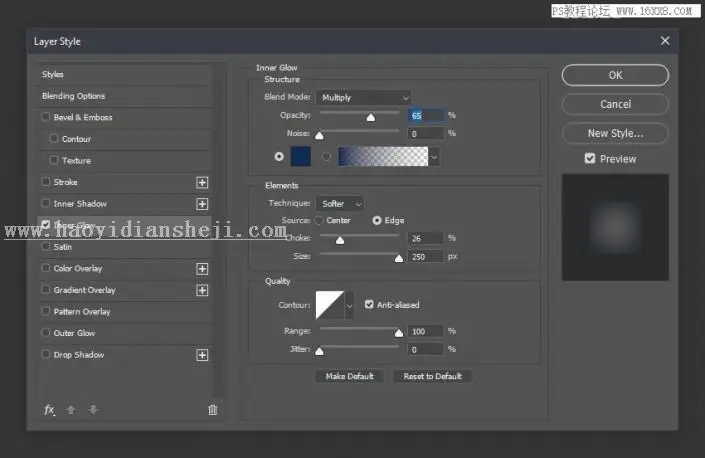Enable the Bevel & Emboss checkbox
Viewport: 705px width, 458px height.
[45, 117]
